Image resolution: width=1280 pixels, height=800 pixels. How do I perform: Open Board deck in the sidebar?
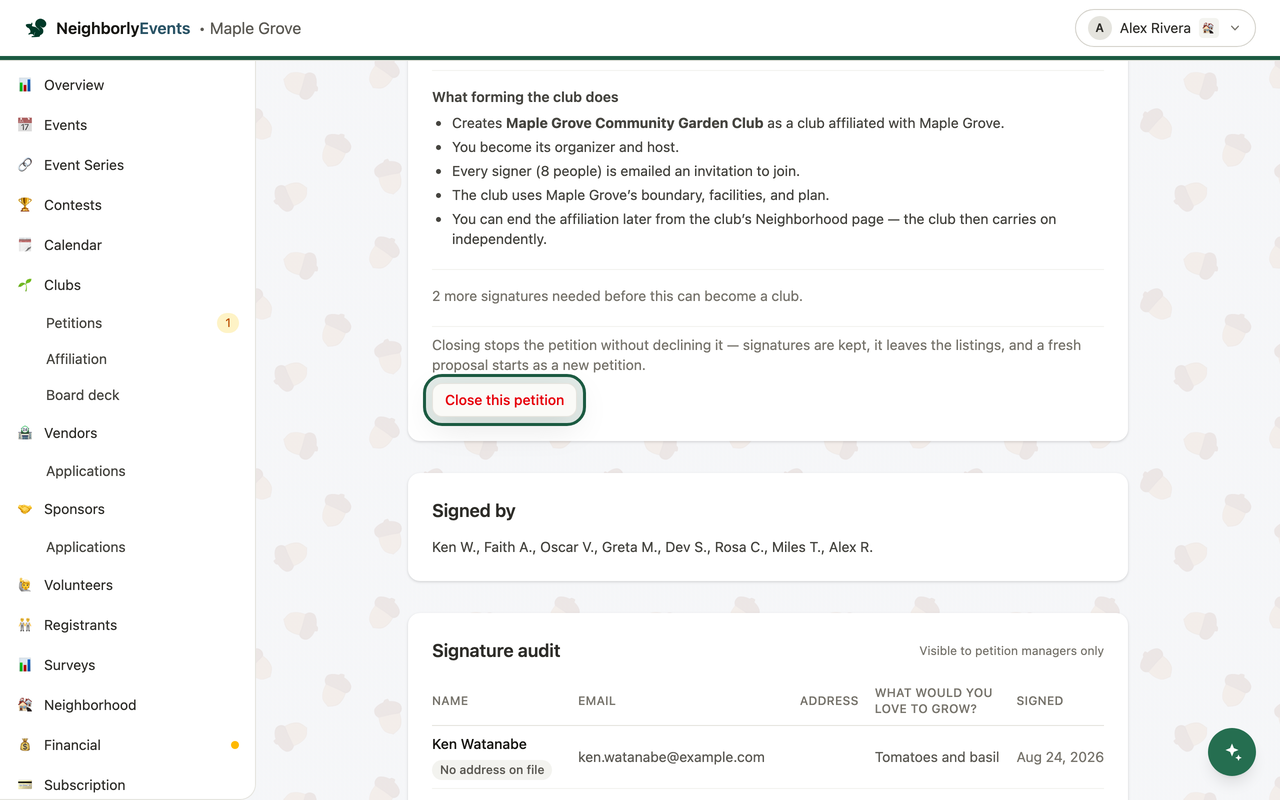coord(83,395)
